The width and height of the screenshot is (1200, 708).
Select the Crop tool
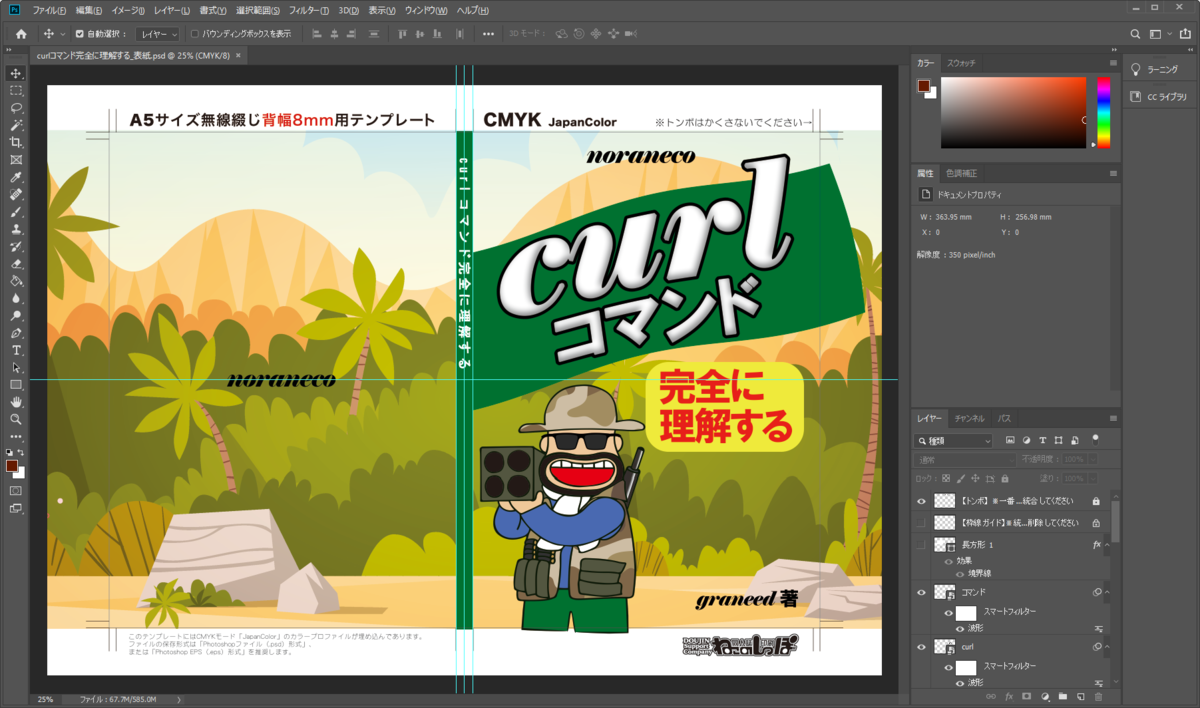16,142
